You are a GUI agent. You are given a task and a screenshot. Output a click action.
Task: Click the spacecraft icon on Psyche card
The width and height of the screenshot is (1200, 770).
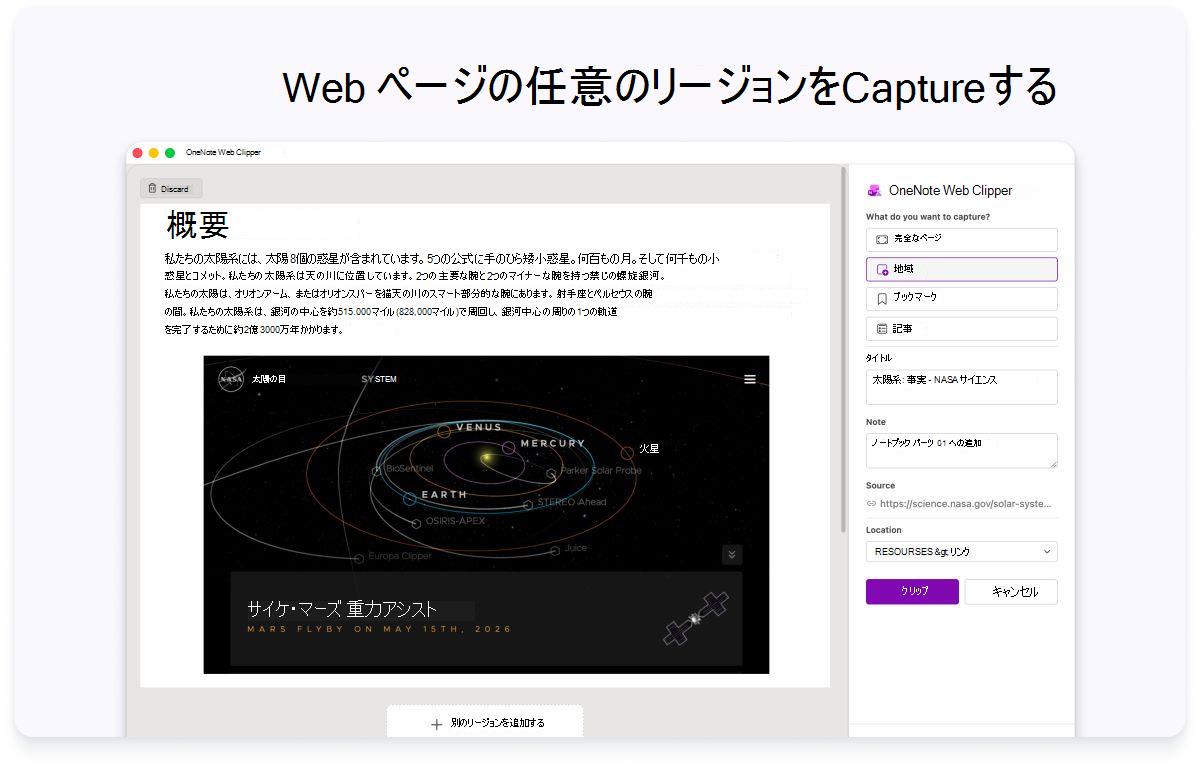[x=695, y=619]
